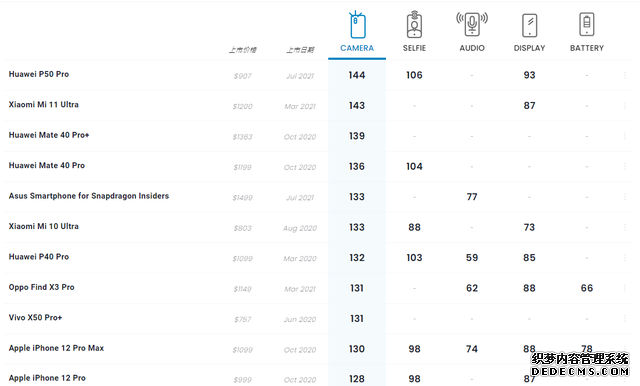Switch to the CAMERA tab label
The height and width of the screenshot is (386, 640).
coord(357,48)
